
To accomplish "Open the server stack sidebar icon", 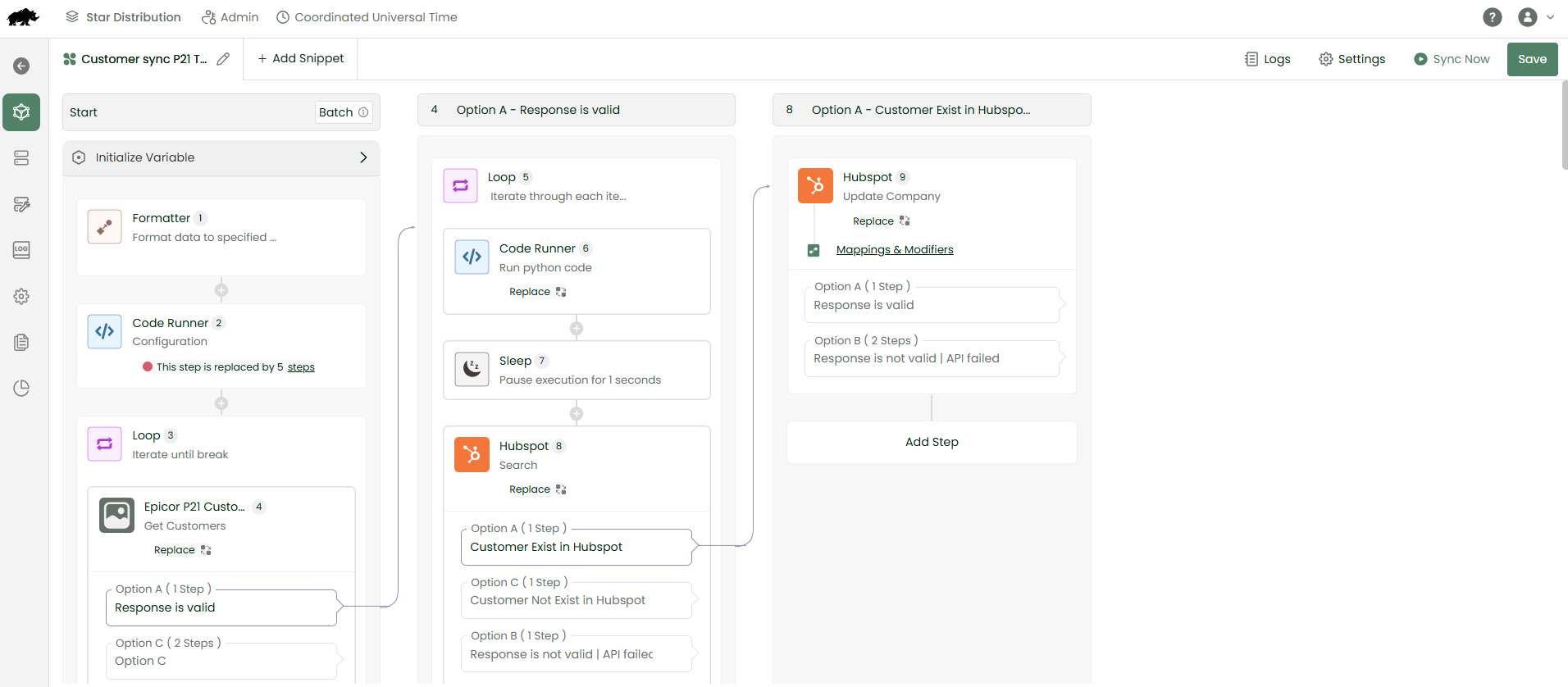I will click(21, 157).
